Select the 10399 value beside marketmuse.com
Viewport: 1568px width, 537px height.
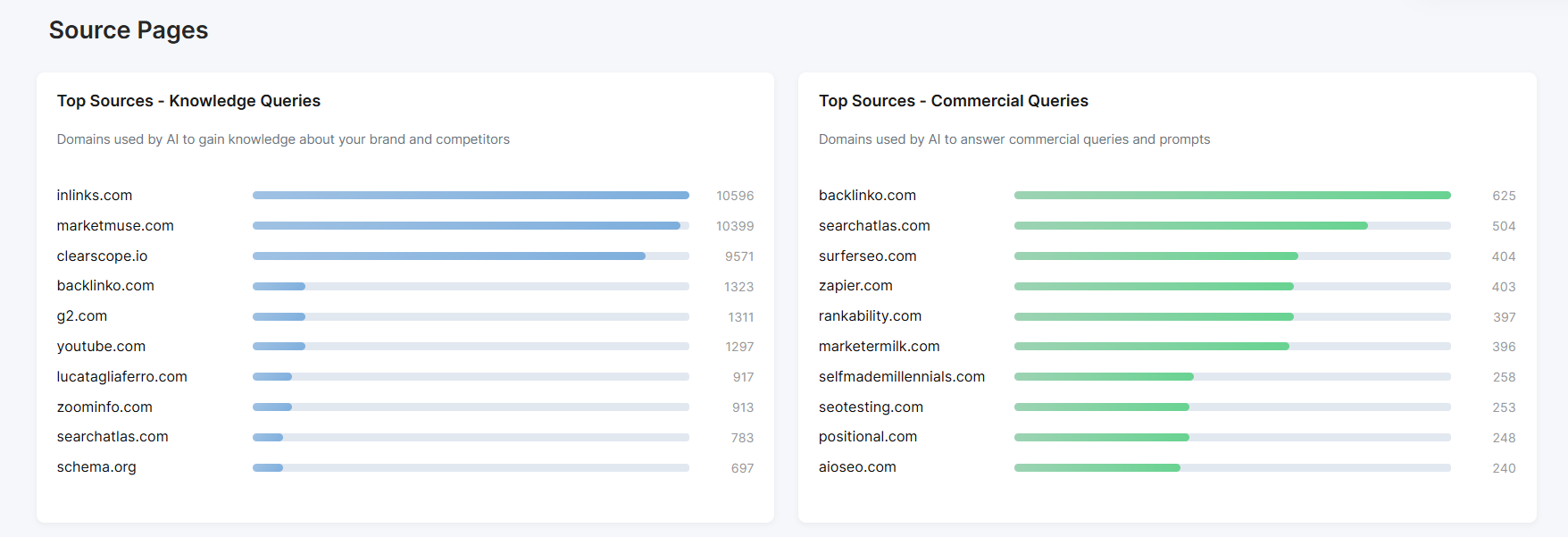click(735, 226)
